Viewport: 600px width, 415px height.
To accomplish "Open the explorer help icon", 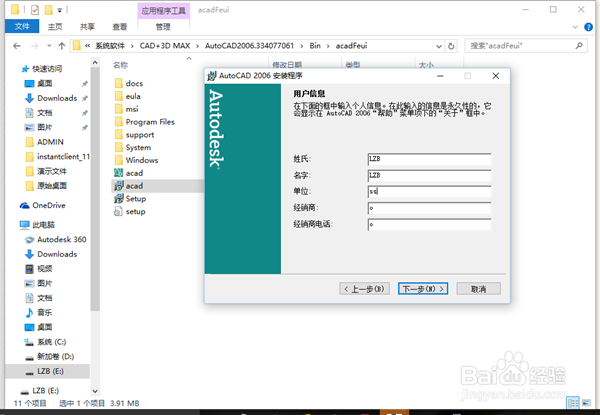I will pyautogui.click(x=589, y=27).
